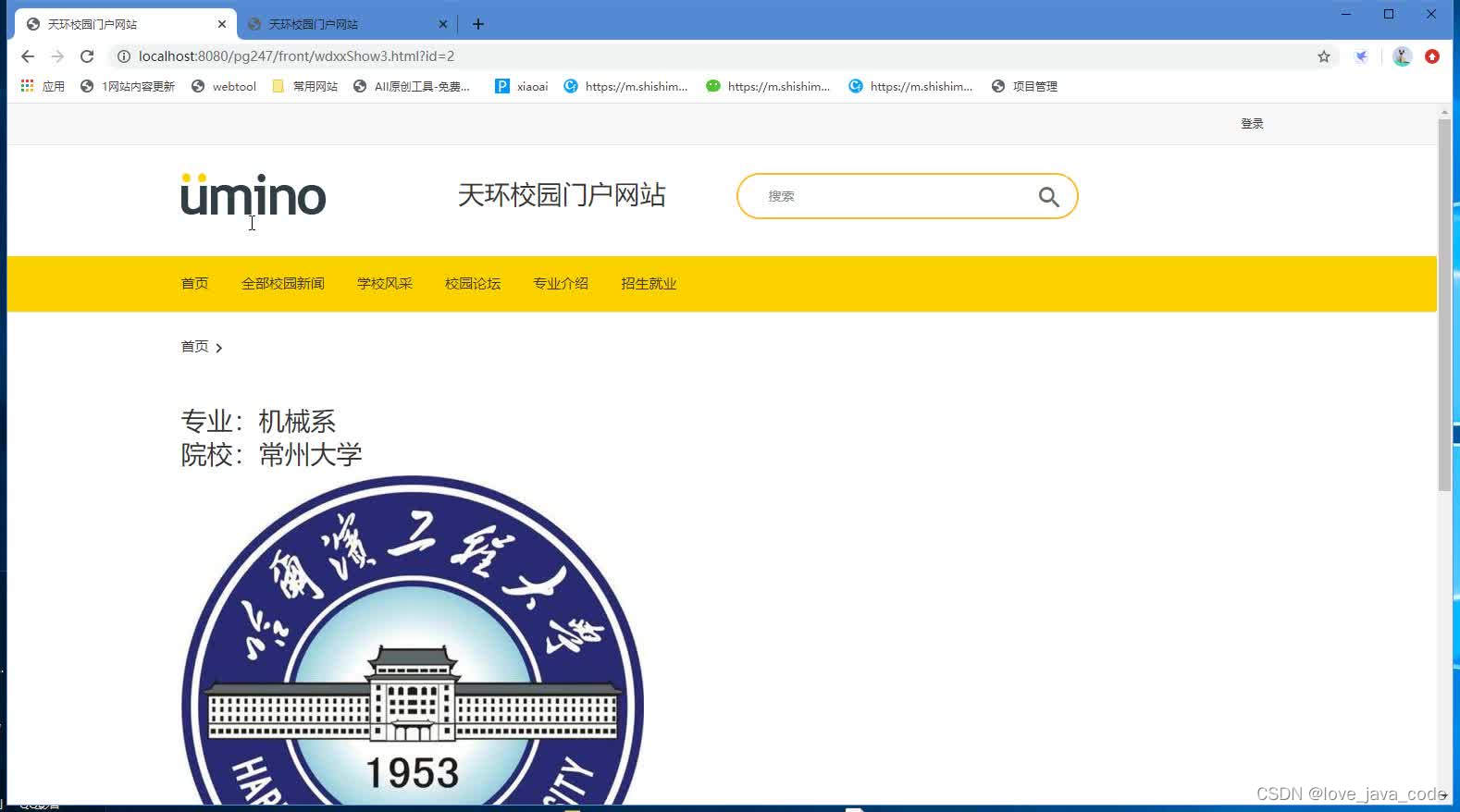Open the AI原创工具 bookmark
Screen dimensions: 1460x812
(x=413, y=86)
